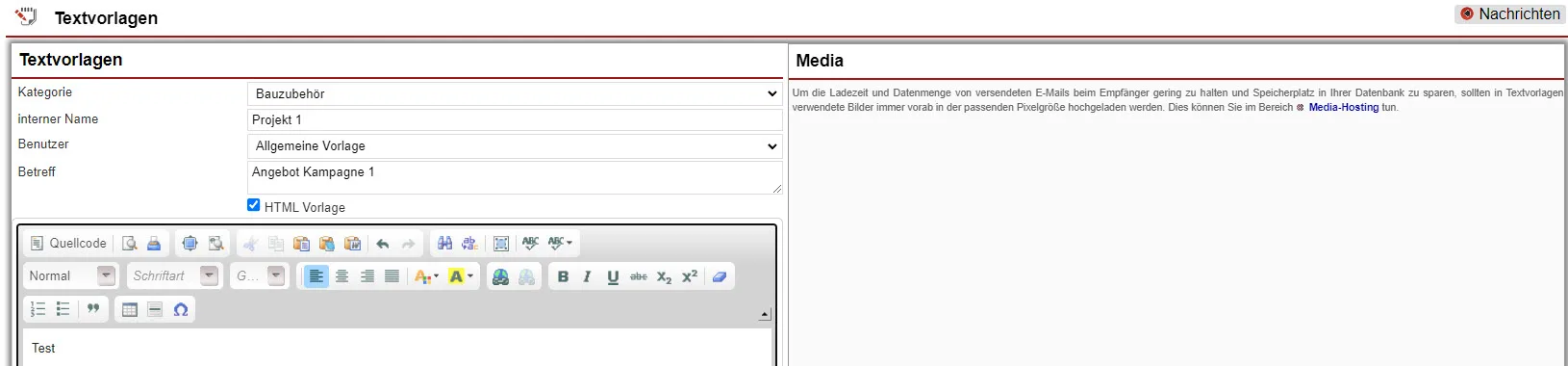
Task: Insert a table into the editor
Action: click(x=130, y=309)
